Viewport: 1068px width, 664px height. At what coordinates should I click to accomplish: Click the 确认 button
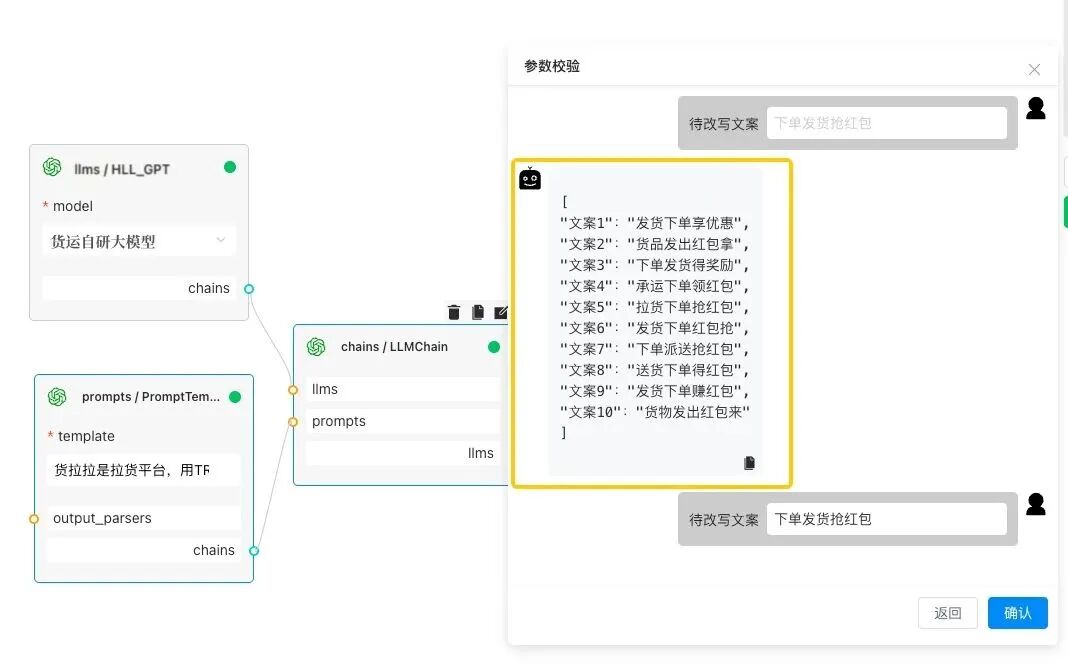pyautogui.click(x=1018, y=613)
